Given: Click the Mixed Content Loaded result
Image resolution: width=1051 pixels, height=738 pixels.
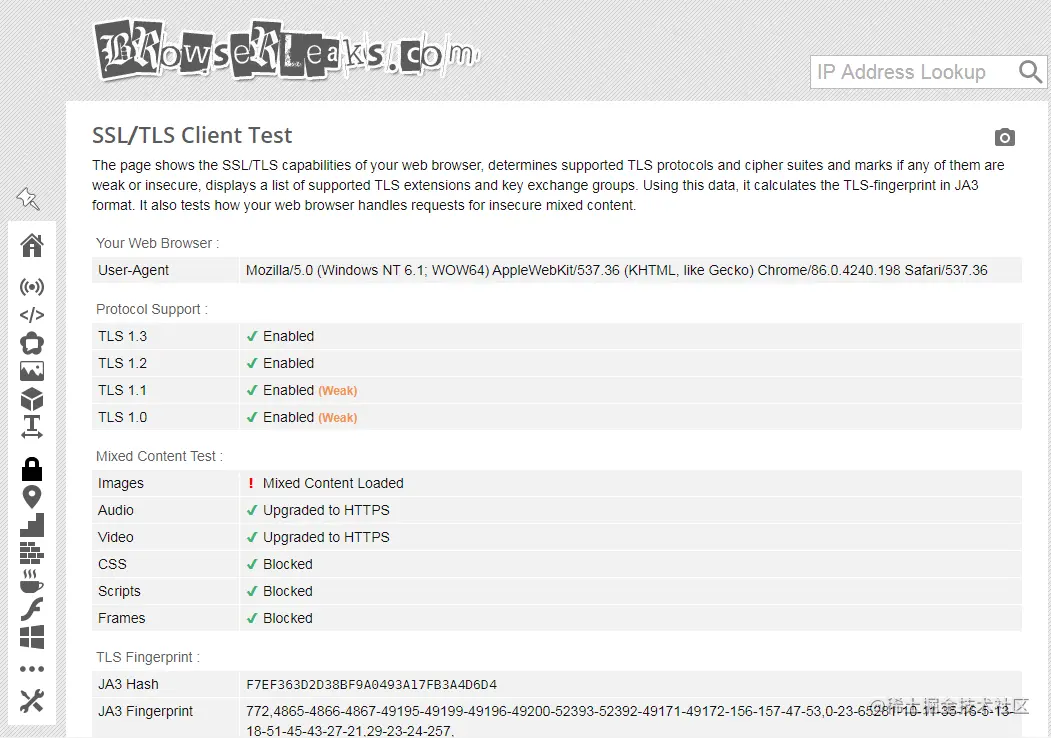Looking at the screenshot, I should click(333, 483).
